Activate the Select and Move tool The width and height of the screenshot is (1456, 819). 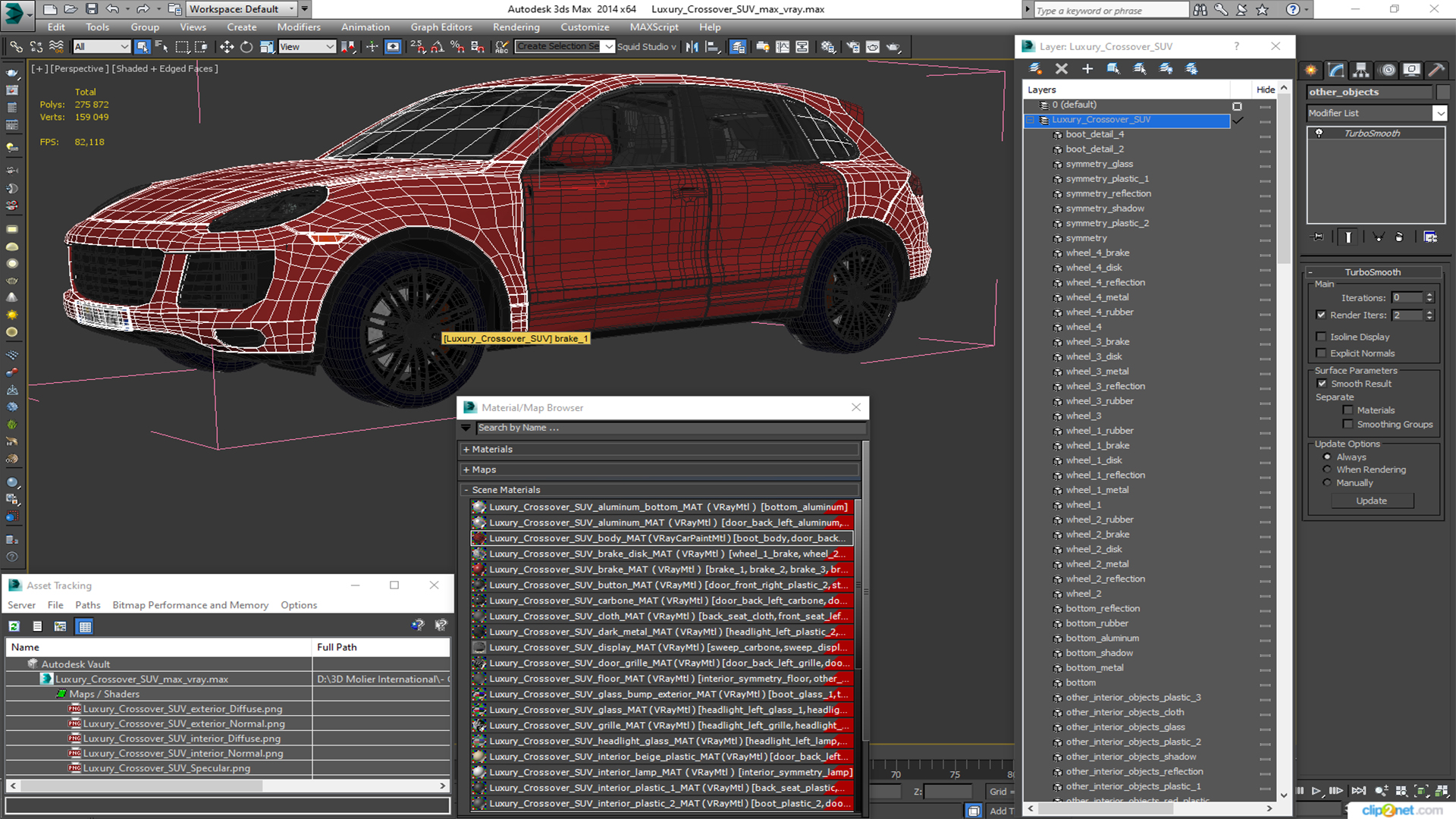226,47
